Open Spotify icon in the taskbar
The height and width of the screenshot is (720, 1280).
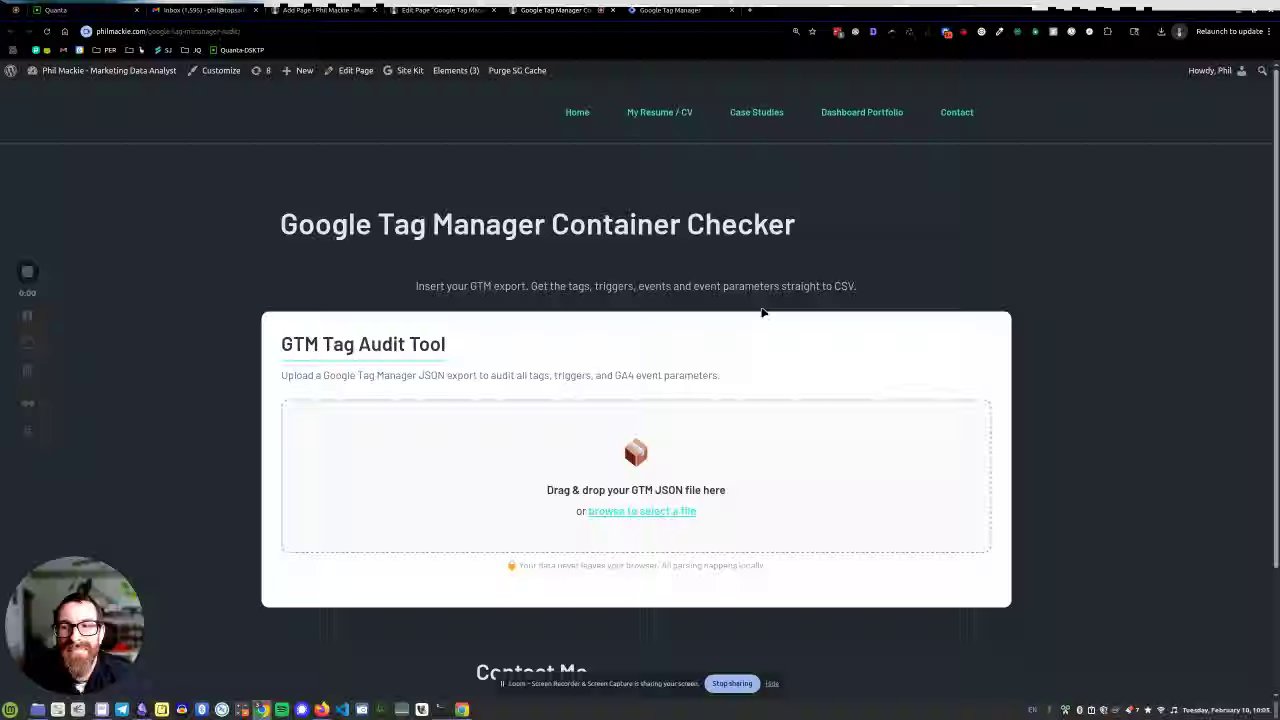pos(282,710)
